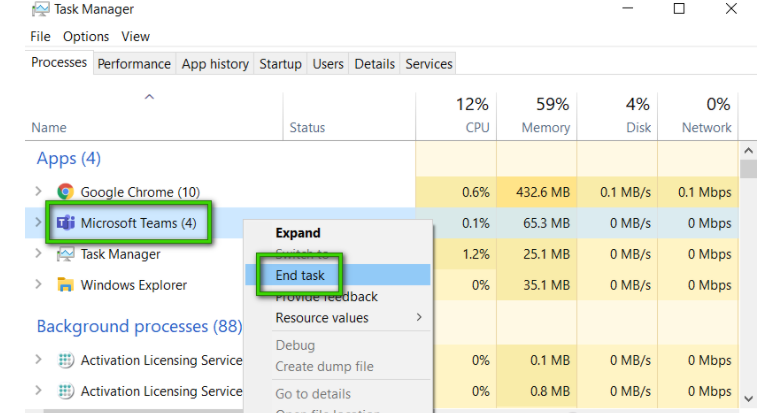Select the Processes tab
The width and height of the screenshot is (765, 413).
(59, 62)
